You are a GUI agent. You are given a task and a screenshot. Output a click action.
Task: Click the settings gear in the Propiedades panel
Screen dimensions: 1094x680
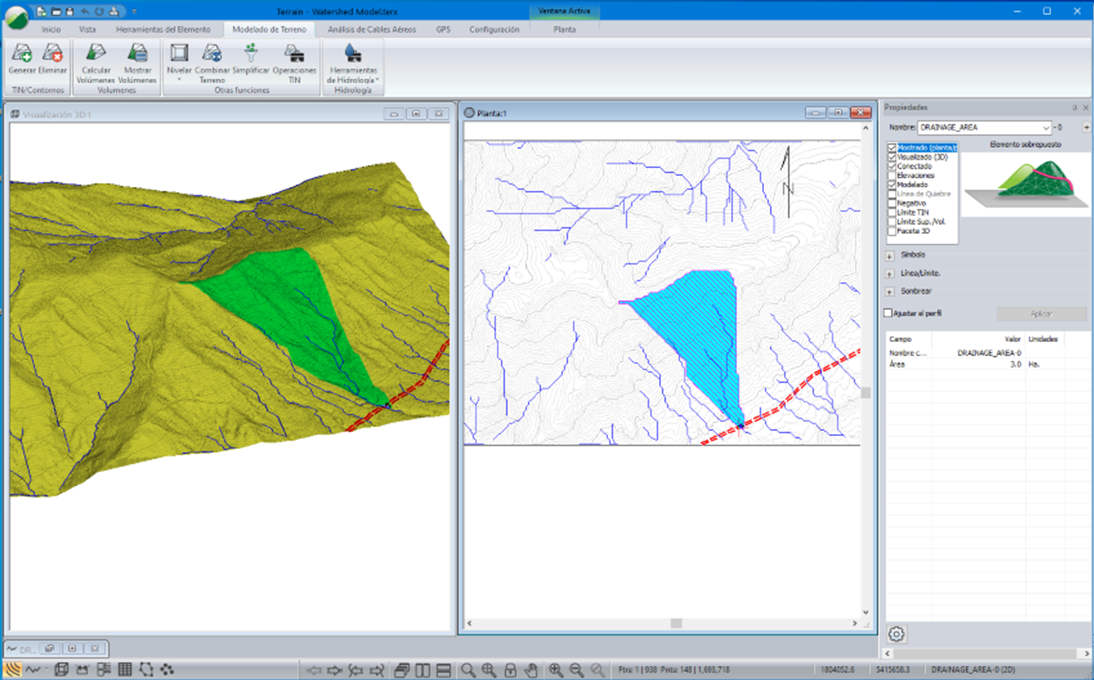(x=897, y=634)
